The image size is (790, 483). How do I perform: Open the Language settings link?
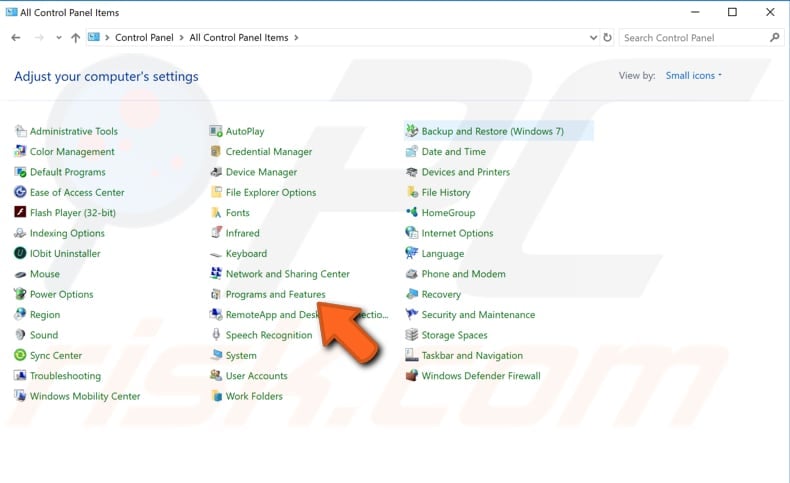point(443,254)
